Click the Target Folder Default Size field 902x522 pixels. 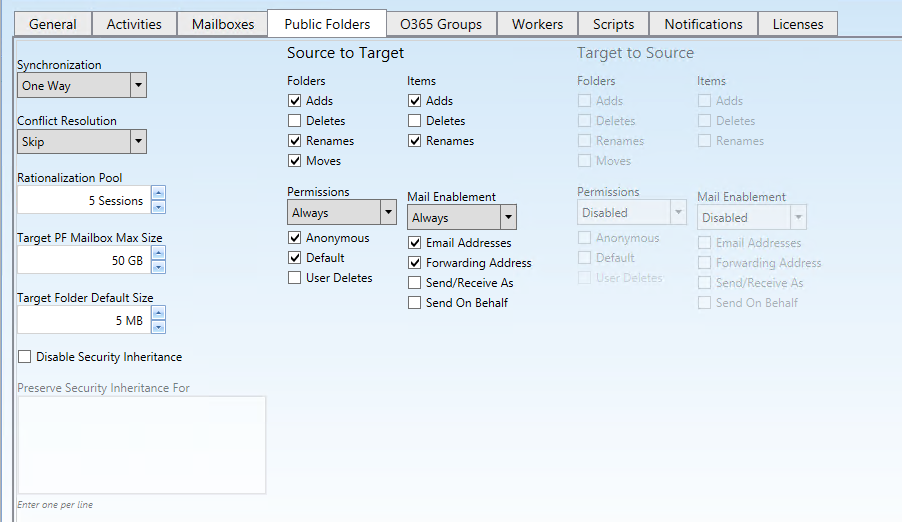84,321
